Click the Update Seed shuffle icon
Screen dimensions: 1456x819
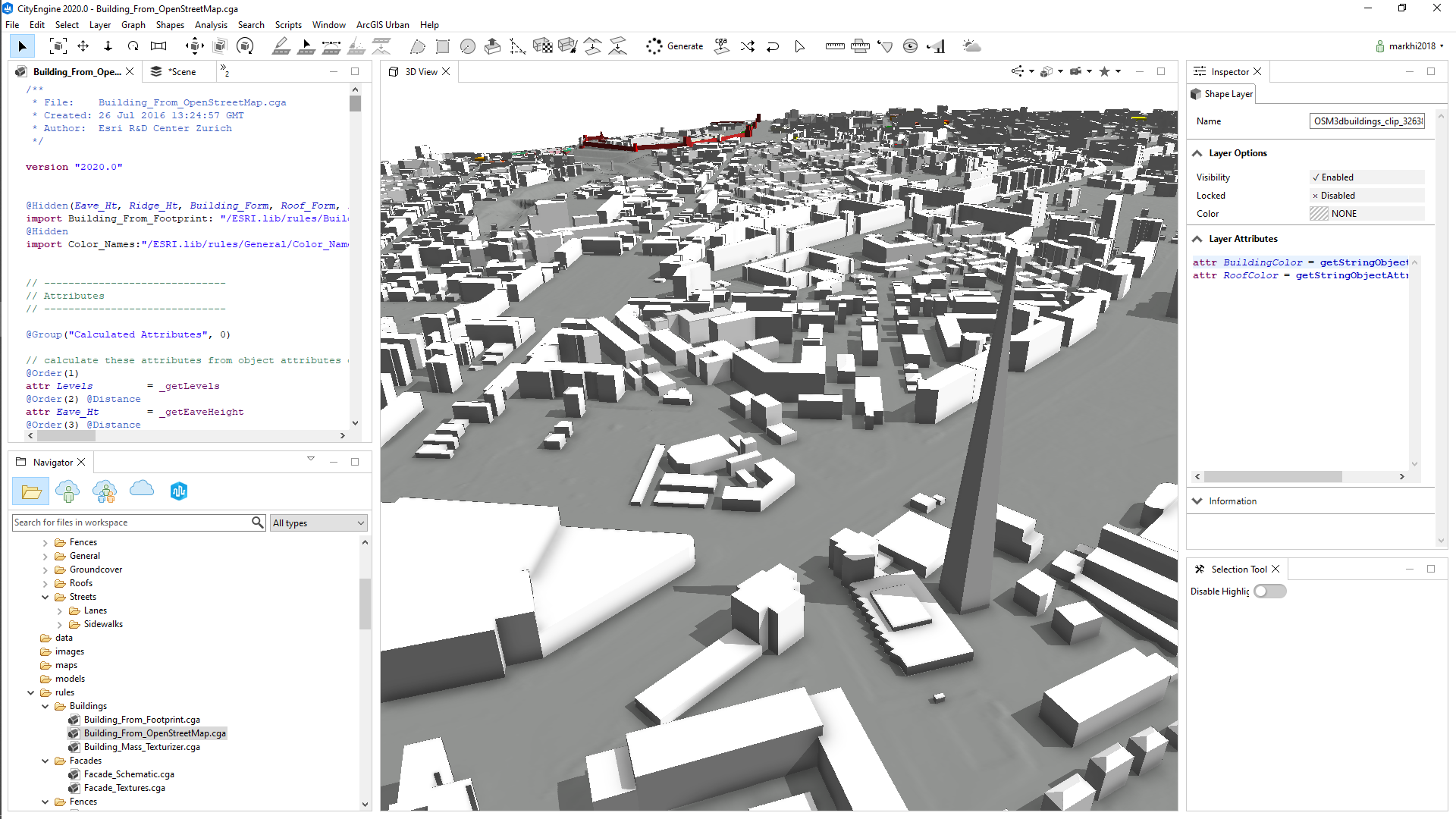click(747, 46)
